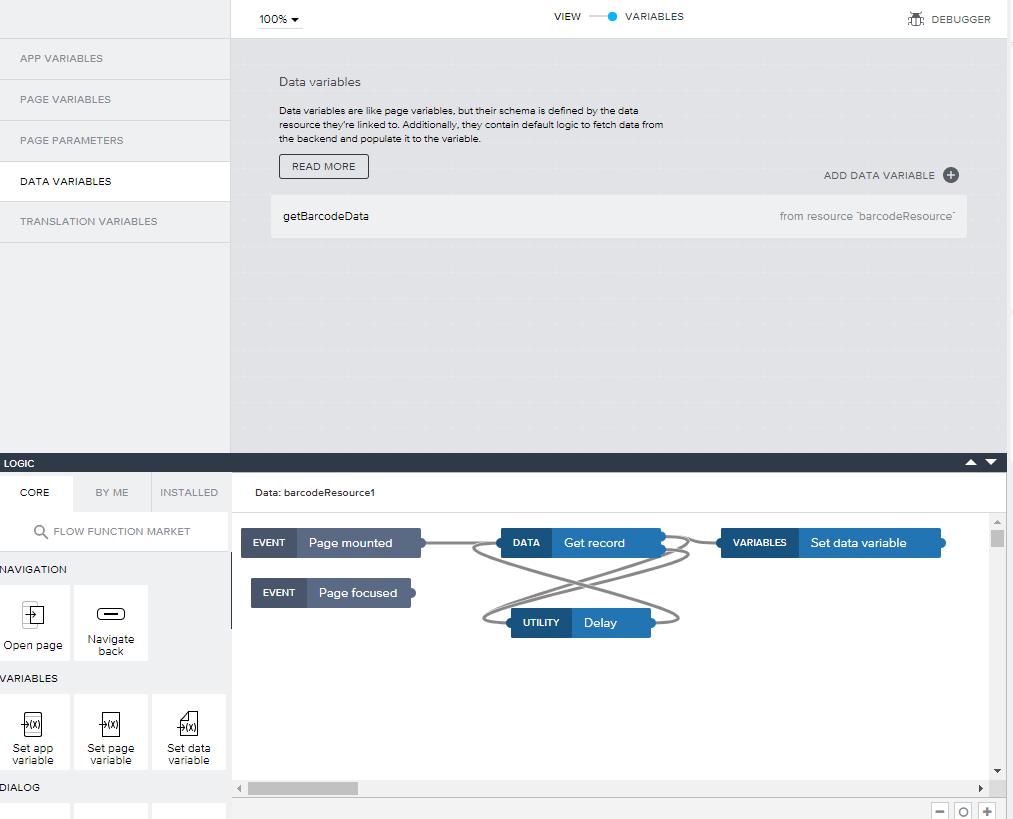Click the scroll right arrow in logic canvas

(981, 789)
